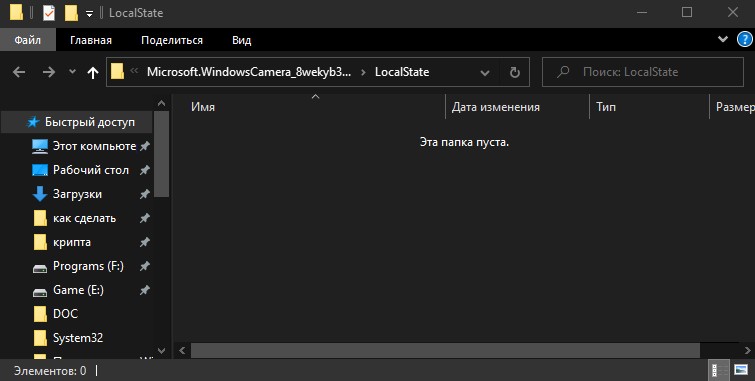
Task: Click the Properties icon in the quick access toolbar
Action: pyautogui.click(x=49, y=13)
